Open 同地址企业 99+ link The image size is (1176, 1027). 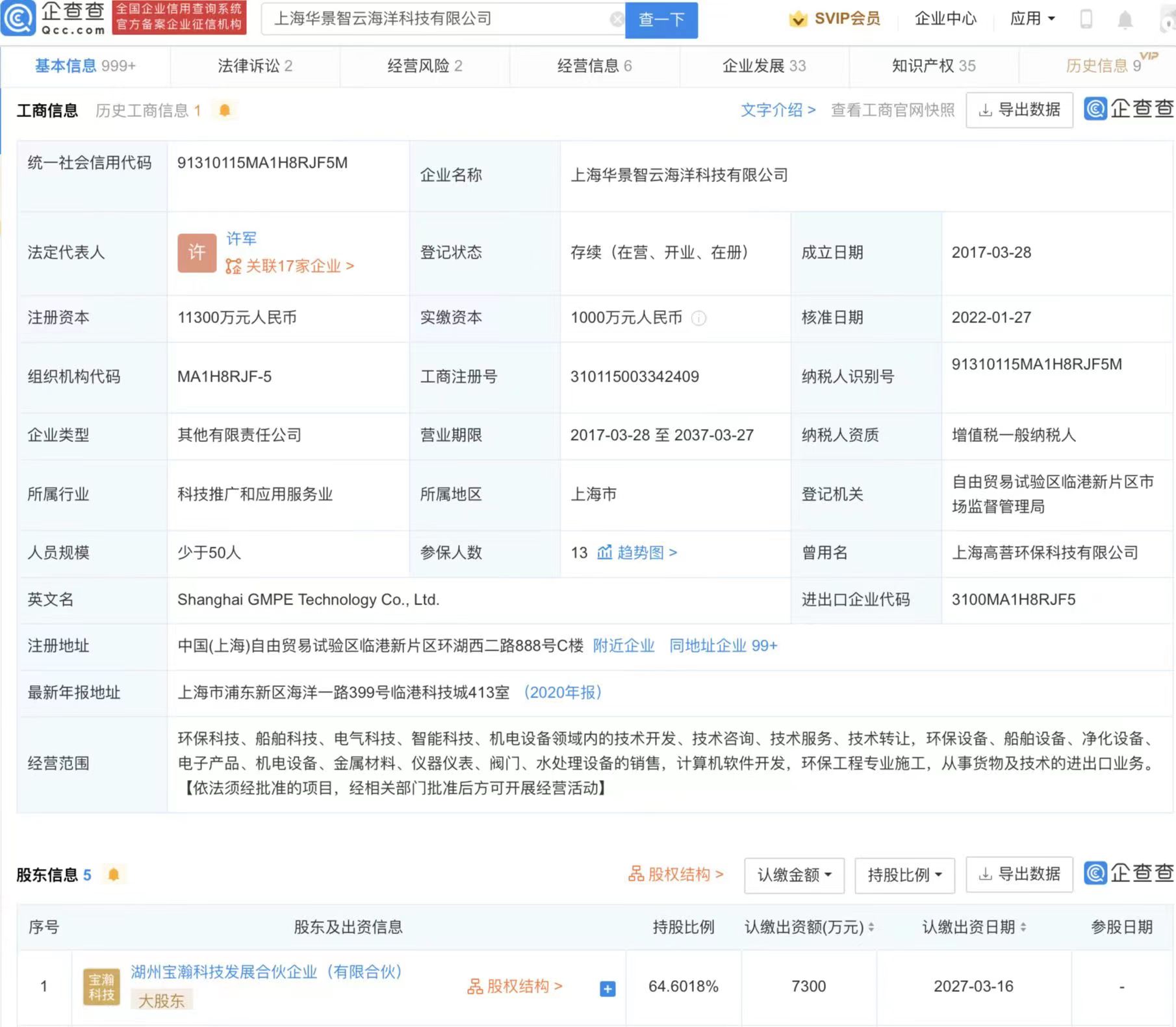pyautogui.click(x=723, y=645)
